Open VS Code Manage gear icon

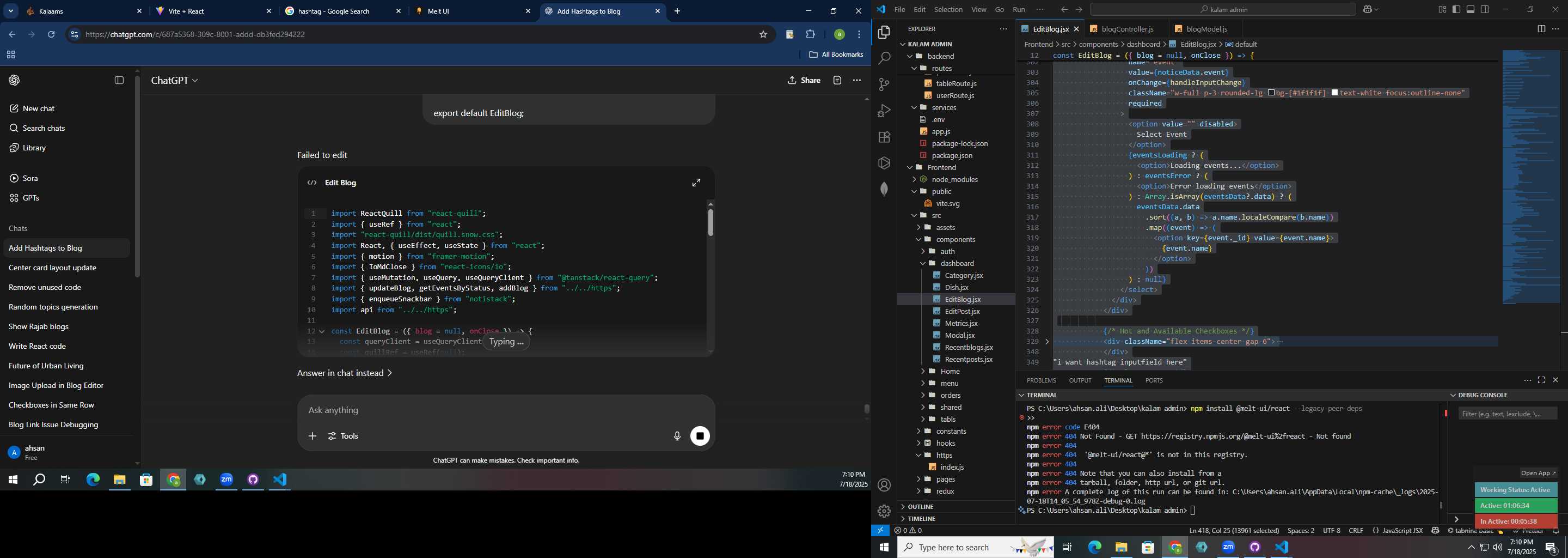coord(884,511)
